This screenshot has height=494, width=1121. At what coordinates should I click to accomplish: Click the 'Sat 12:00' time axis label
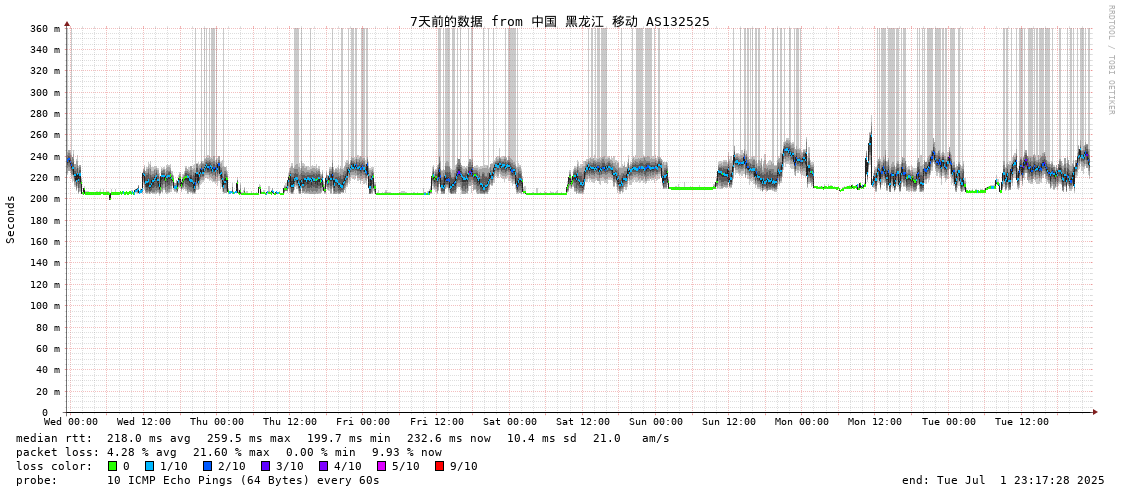[x=583, y=422]
